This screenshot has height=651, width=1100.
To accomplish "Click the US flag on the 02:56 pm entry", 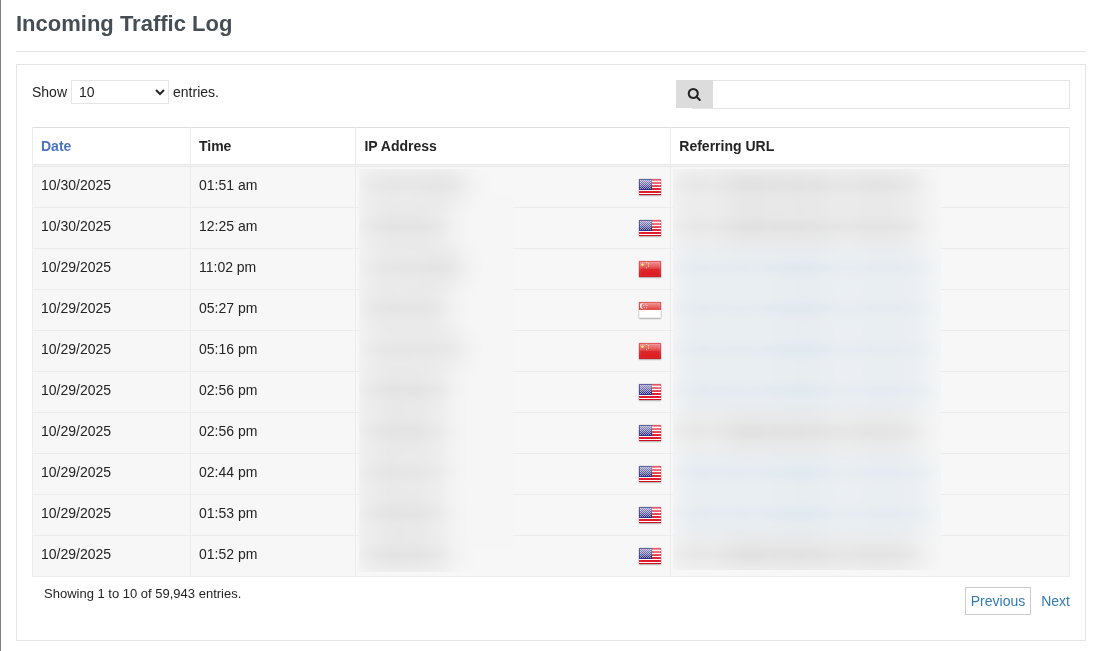I will (x=650, y=391).
